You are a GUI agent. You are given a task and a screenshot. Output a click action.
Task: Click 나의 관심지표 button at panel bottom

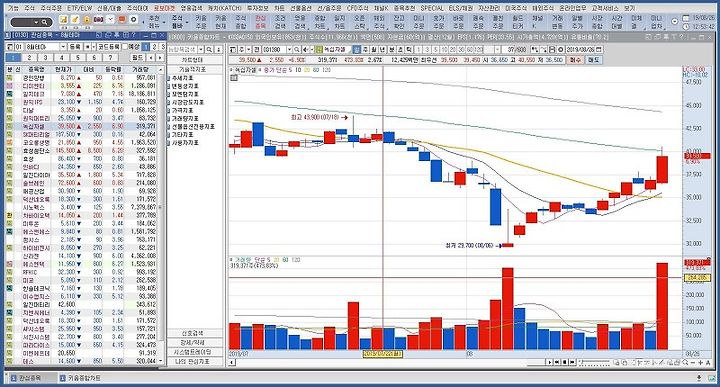point(195,362)
